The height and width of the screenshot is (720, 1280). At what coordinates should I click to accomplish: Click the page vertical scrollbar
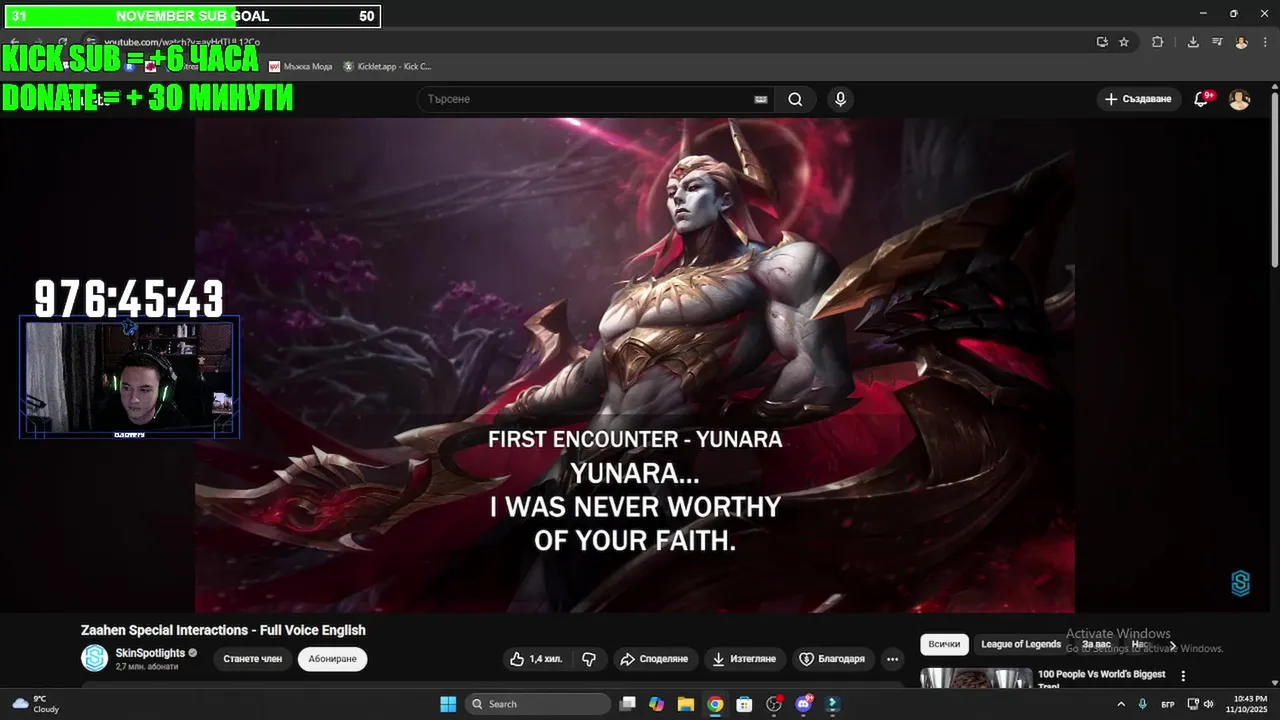click(x=1274, y=180)
